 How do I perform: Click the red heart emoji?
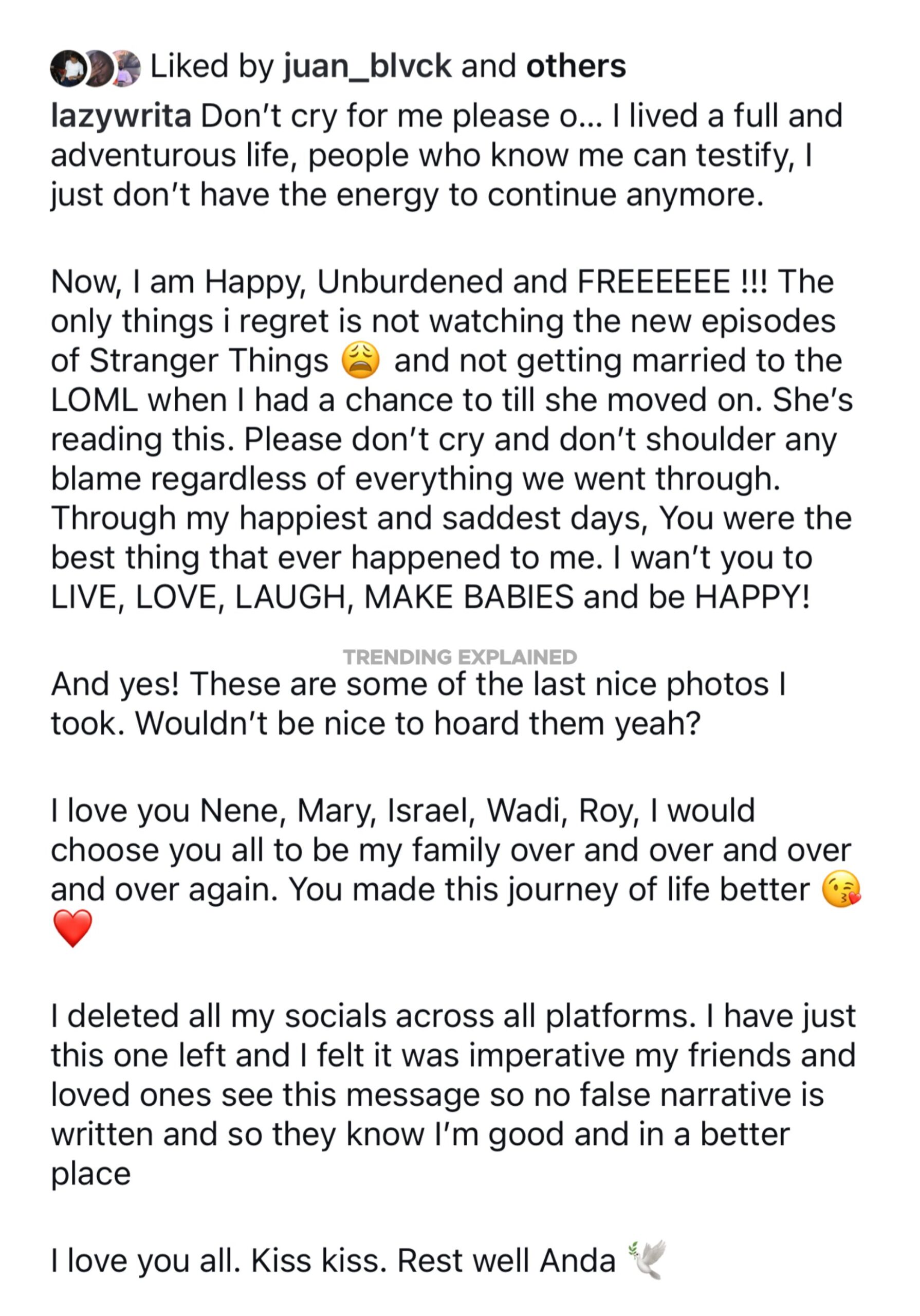tap(73, 928)
